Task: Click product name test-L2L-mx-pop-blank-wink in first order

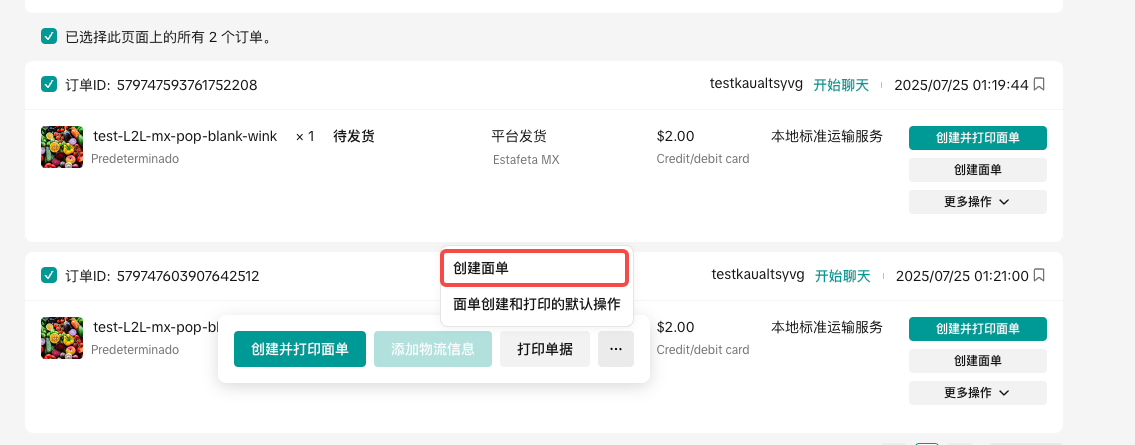Action: point(186,136)
